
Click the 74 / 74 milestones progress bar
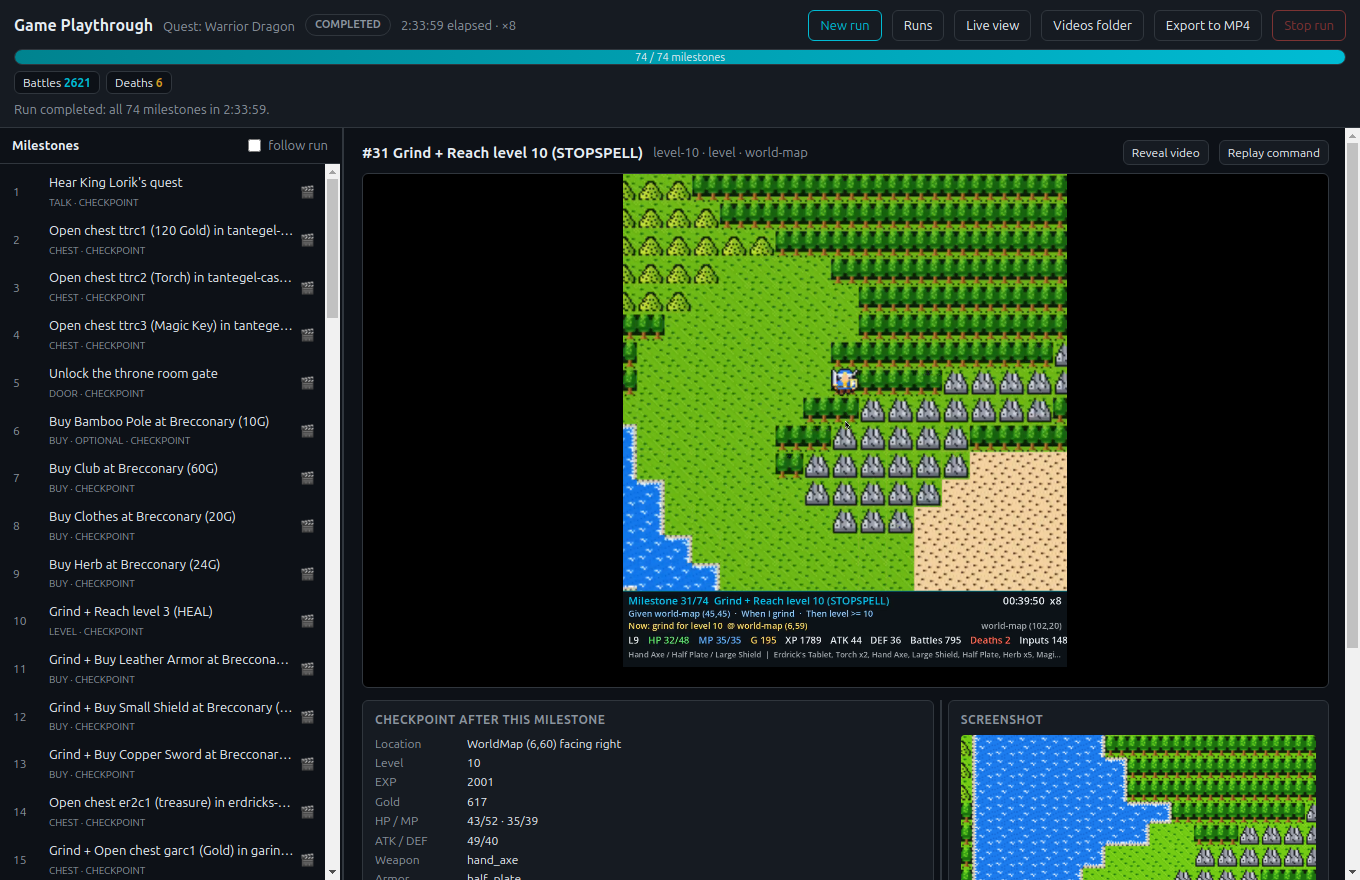pyautogui.click(x=680, y=57)
